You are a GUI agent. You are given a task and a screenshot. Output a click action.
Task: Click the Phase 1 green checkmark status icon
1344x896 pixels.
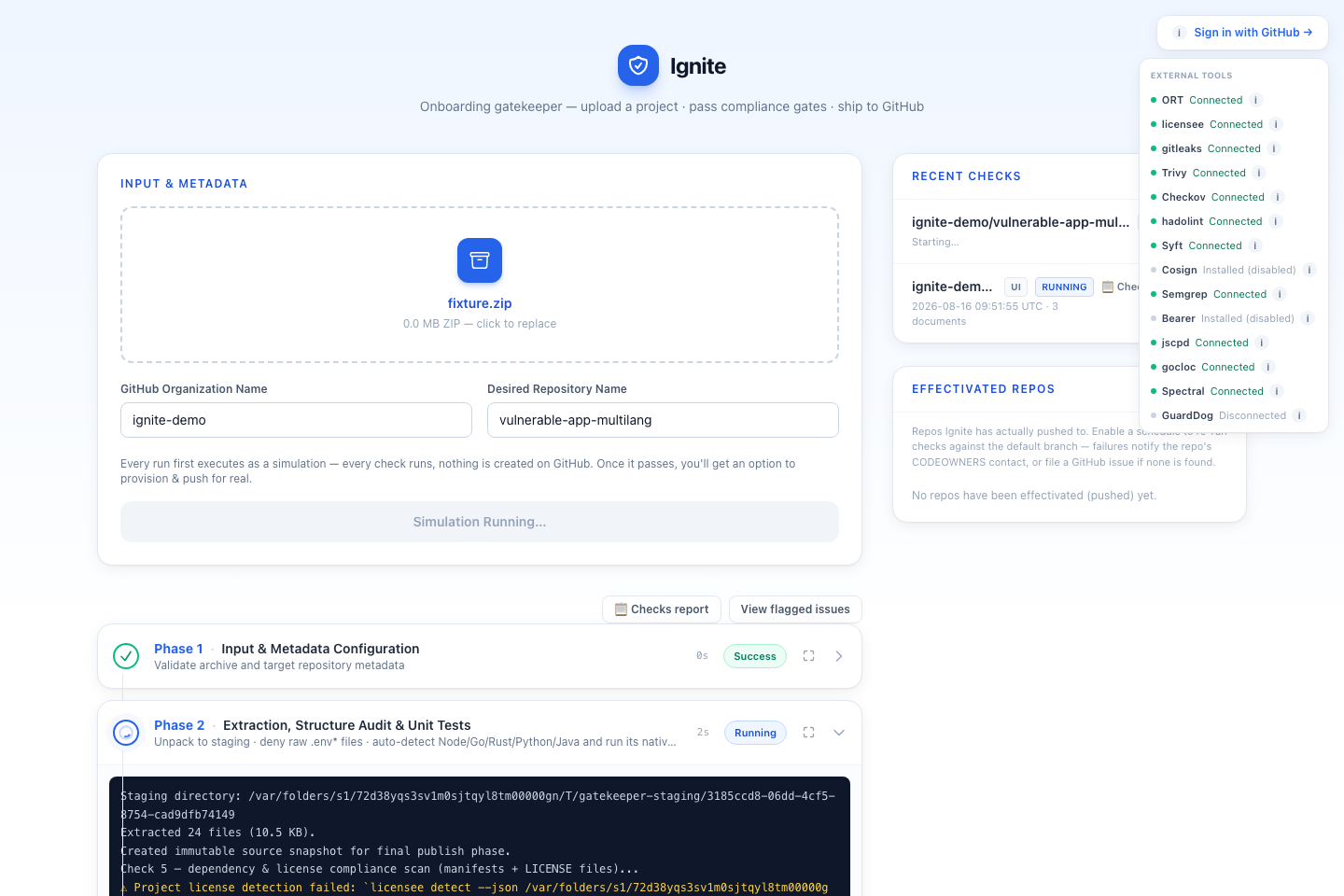click(126, 656)
